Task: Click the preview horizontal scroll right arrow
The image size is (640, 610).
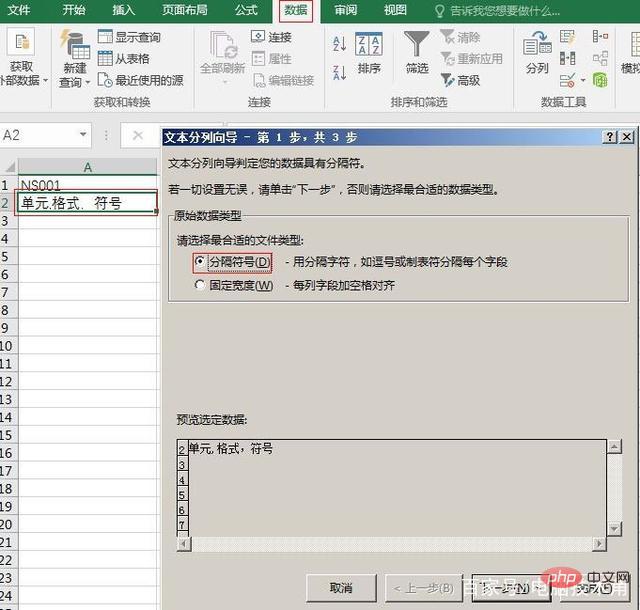Action: (599, 543)
